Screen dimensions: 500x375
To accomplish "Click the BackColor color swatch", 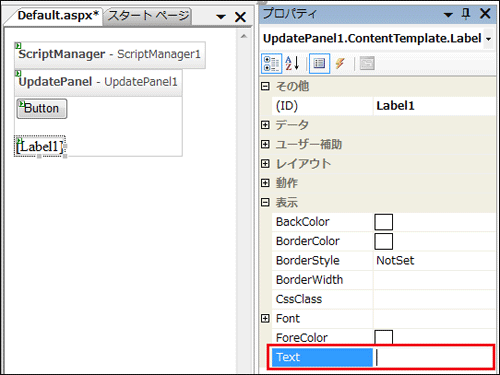I will [383, 222].
